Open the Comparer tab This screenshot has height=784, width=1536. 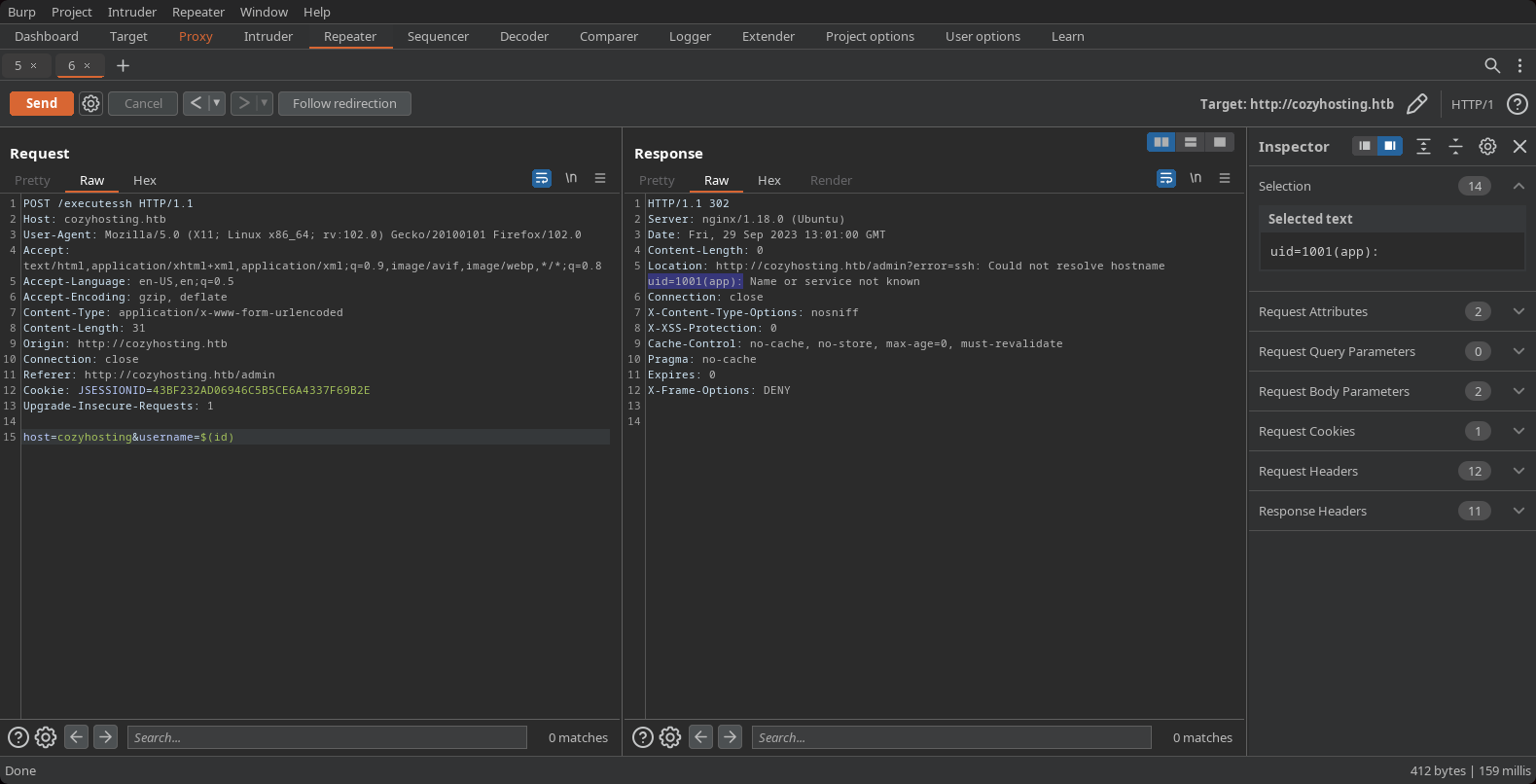(x=609, y=36)
